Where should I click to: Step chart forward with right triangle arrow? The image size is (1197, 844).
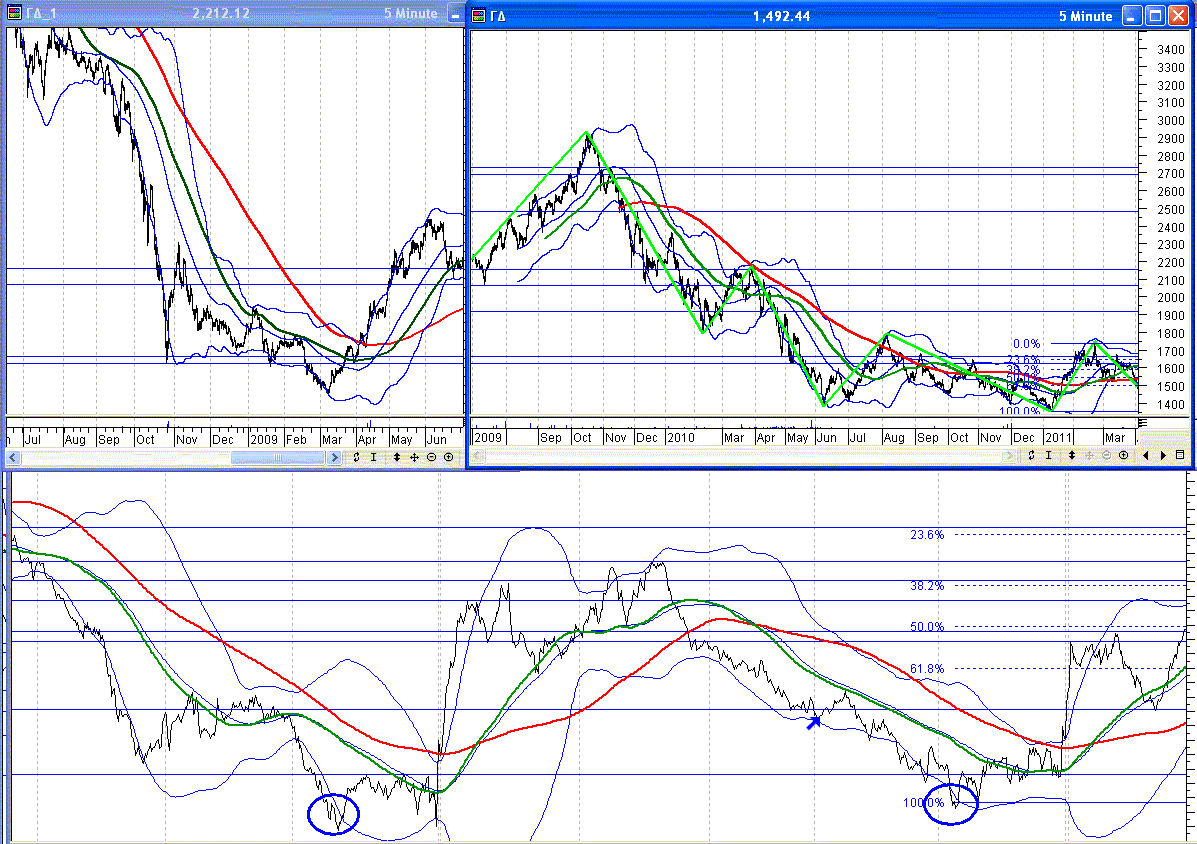point(1162,455)
